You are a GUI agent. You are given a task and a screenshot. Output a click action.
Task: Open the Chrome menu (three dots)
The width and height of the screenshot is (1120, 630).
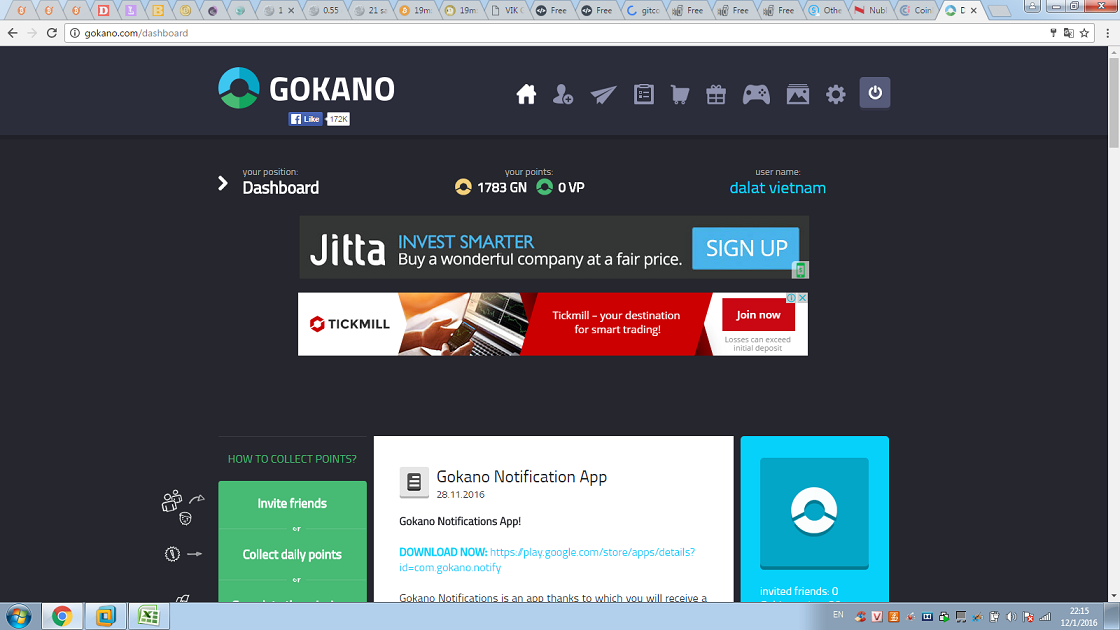1108,33
